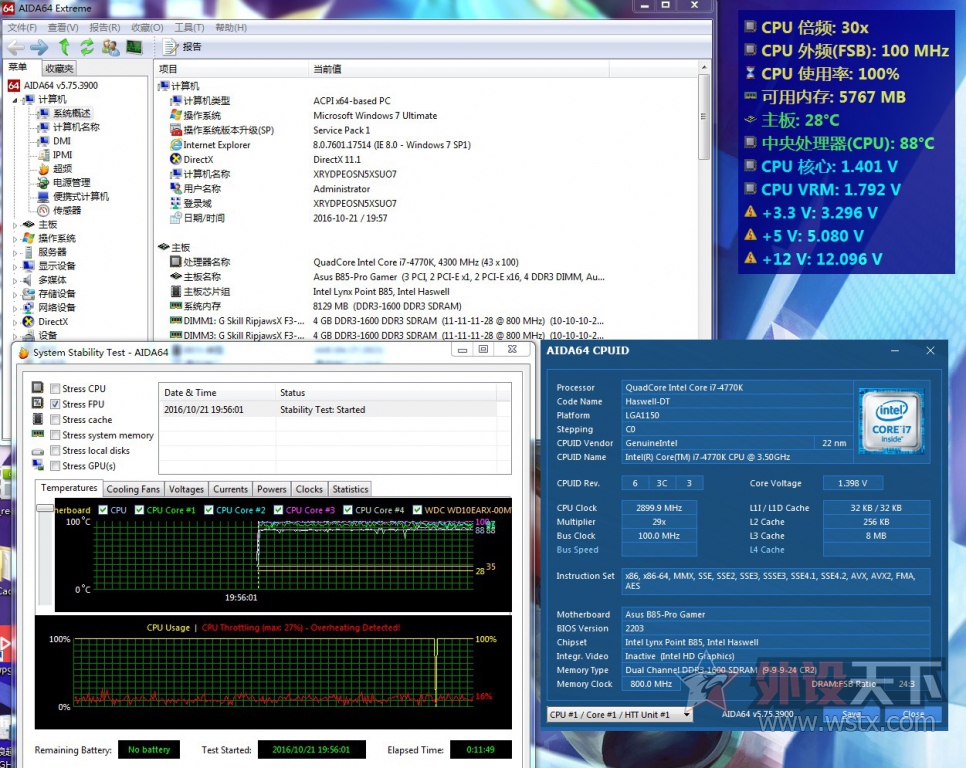The width and height of the screenshot is (966, 768).
Task: Expand the 网络设备 tree node
Action: 15,308
